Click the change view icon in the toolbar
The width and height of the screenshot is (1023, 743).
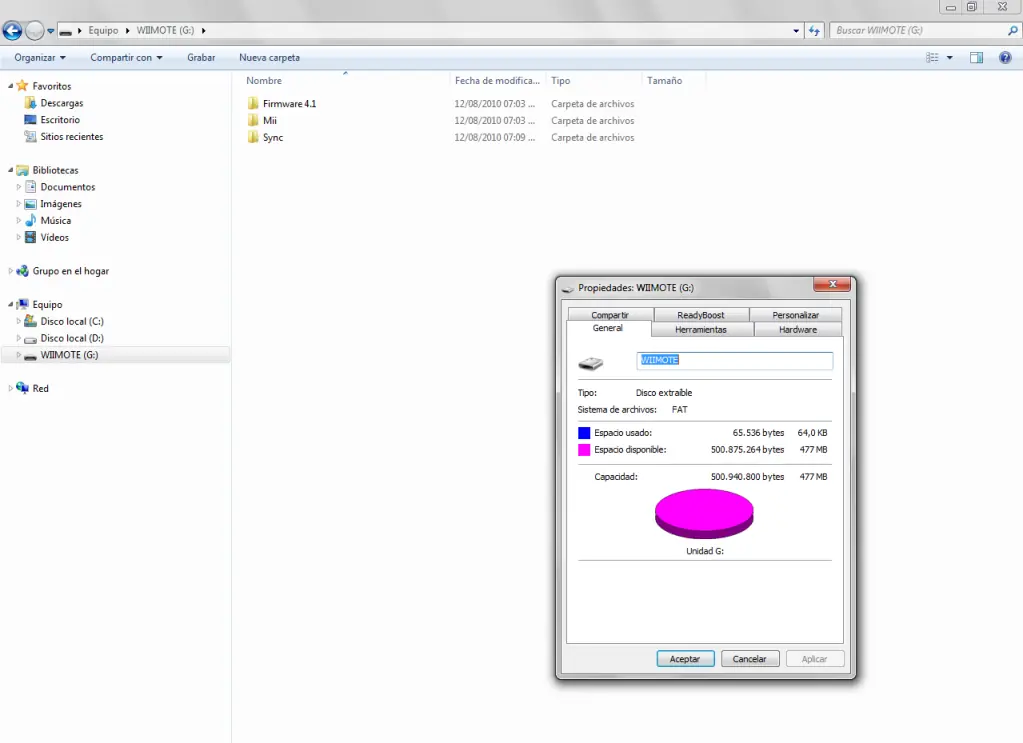pos(932,57)
